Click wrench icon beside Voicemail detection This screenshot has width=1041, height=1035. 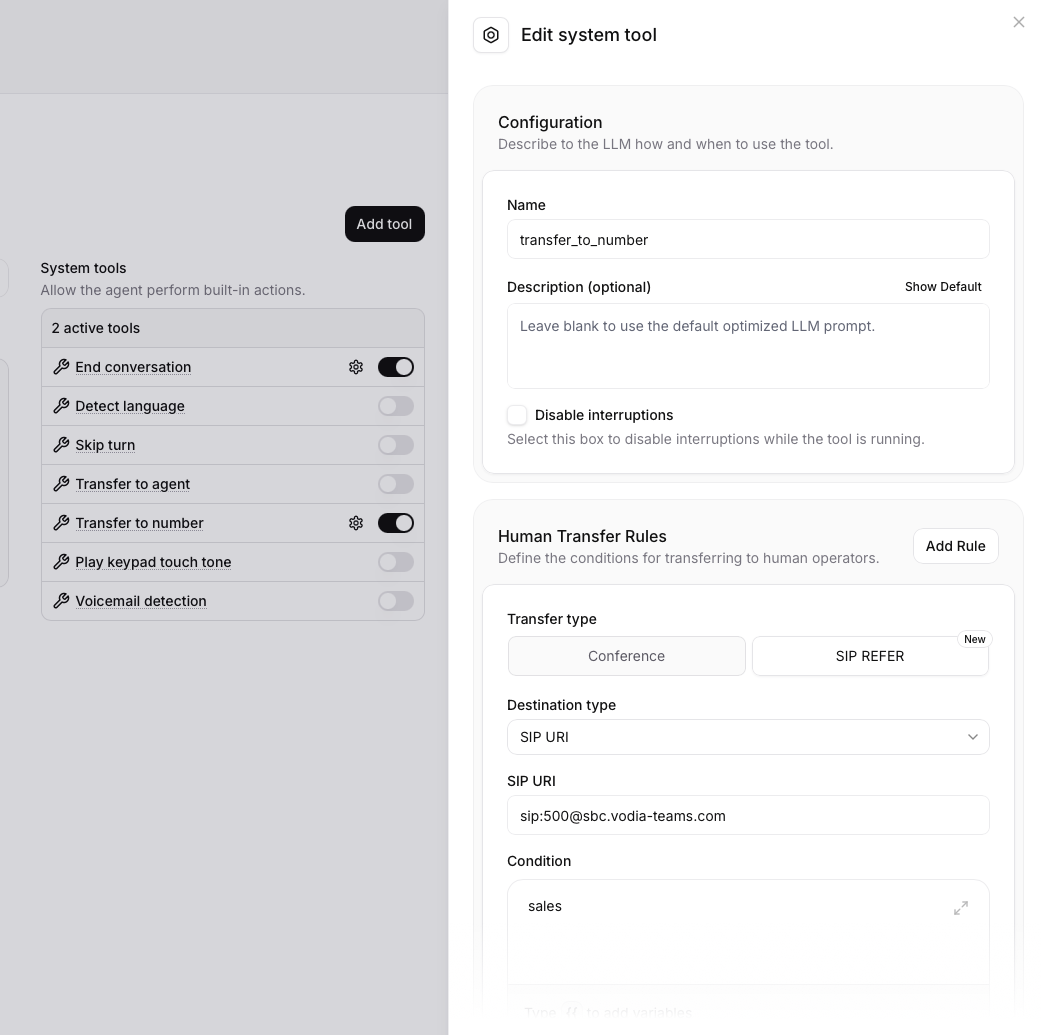pos(61,601)
